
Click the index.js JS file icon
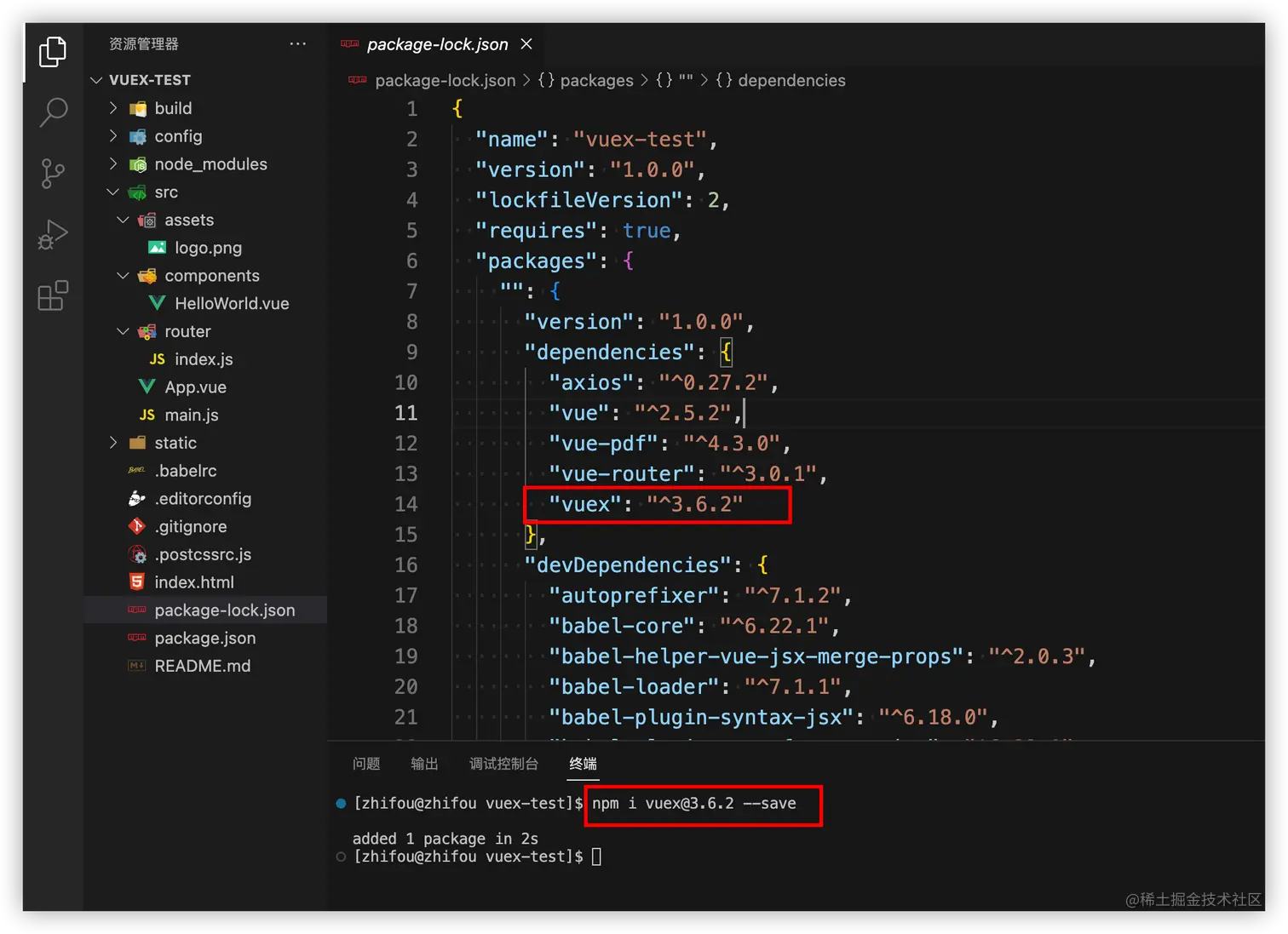[x=158, y=359]
